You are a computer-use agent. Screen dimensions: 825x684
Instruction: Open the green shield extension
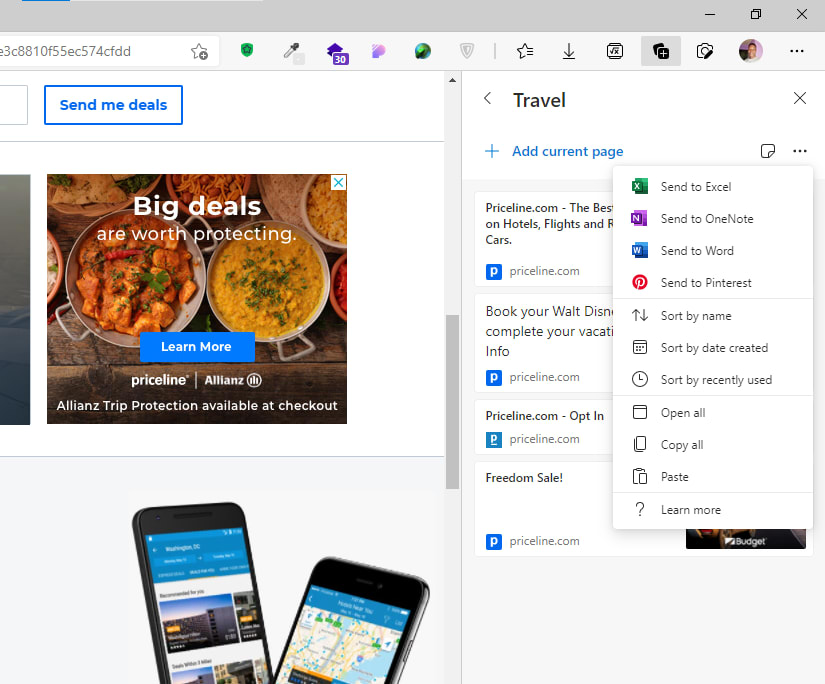247,51
